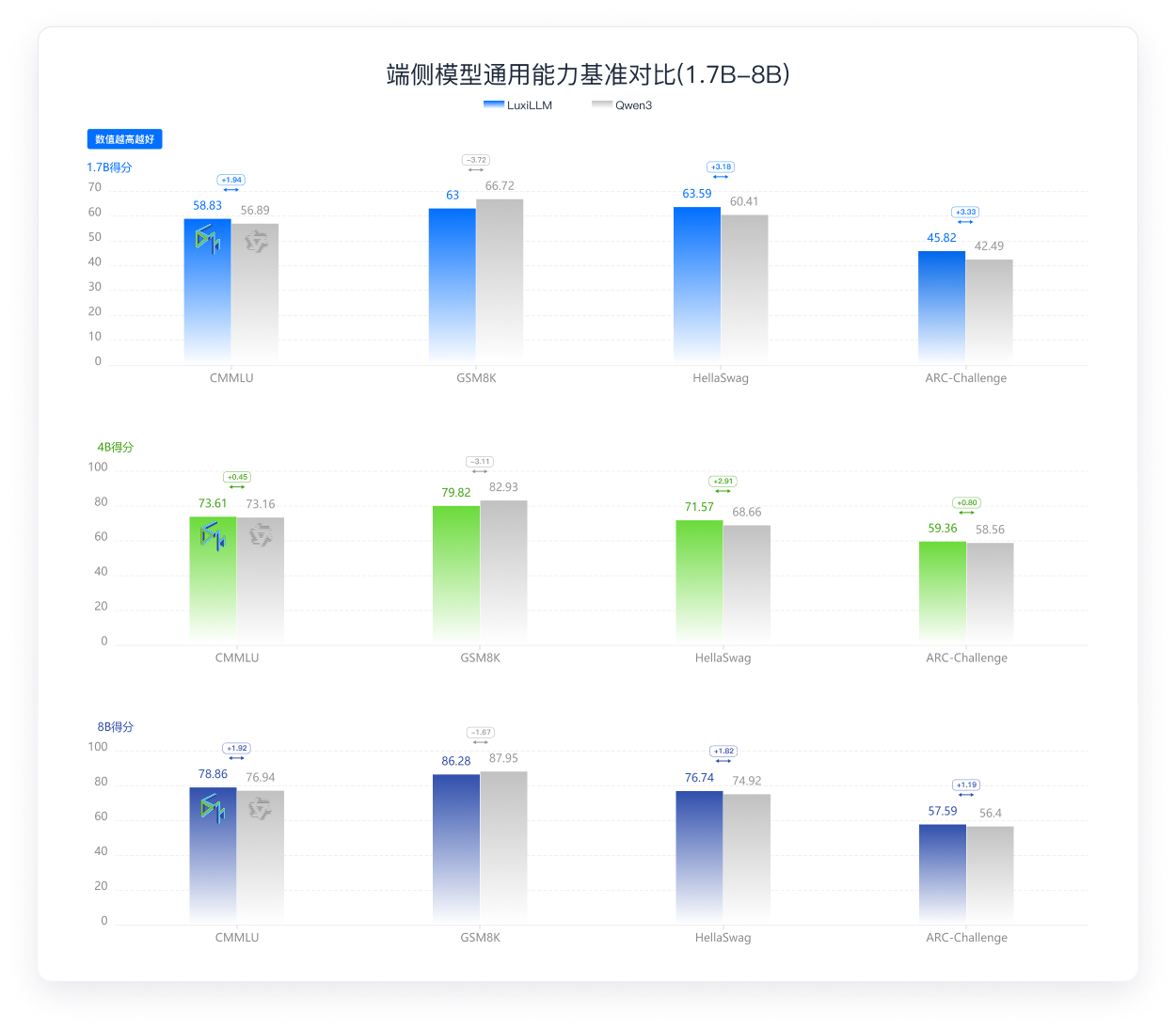The image size is (1176, 1030).
Task: Toggle the +1.94 difference badge above CMMLU
Action: (231, 180)
